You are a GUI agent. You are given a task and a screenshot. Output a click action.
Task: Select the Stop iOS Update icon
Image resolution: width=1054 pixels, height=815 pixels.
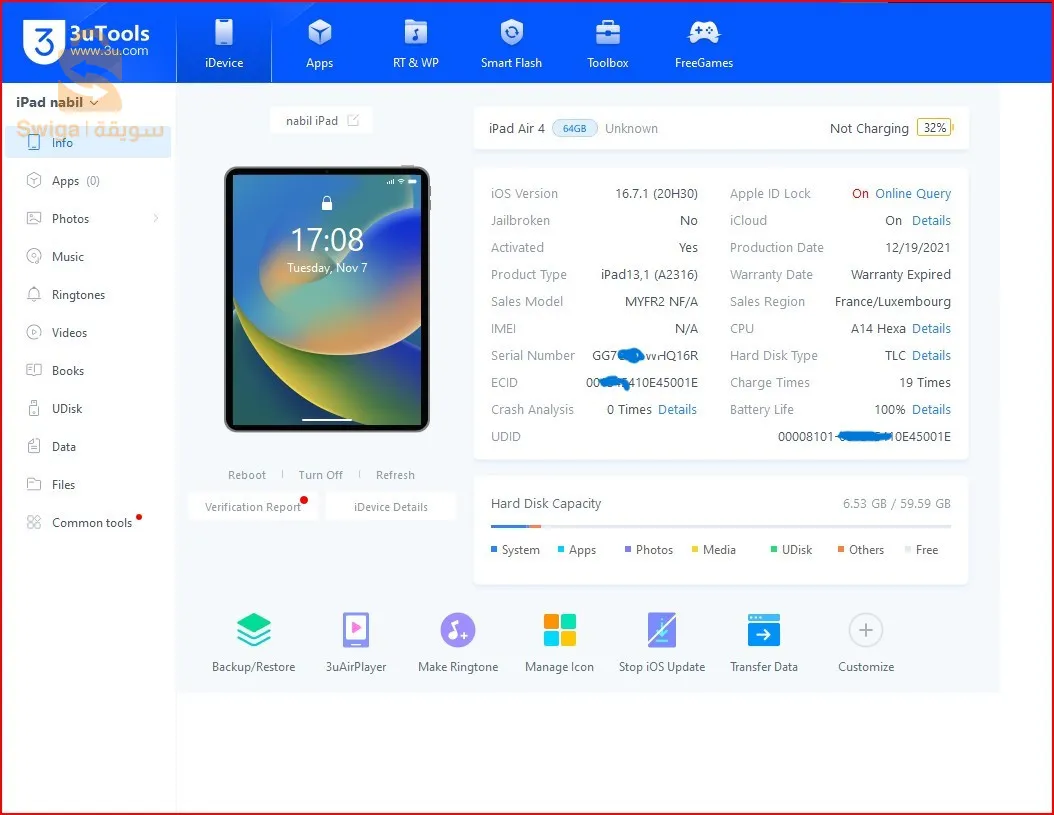coord(661,631)
